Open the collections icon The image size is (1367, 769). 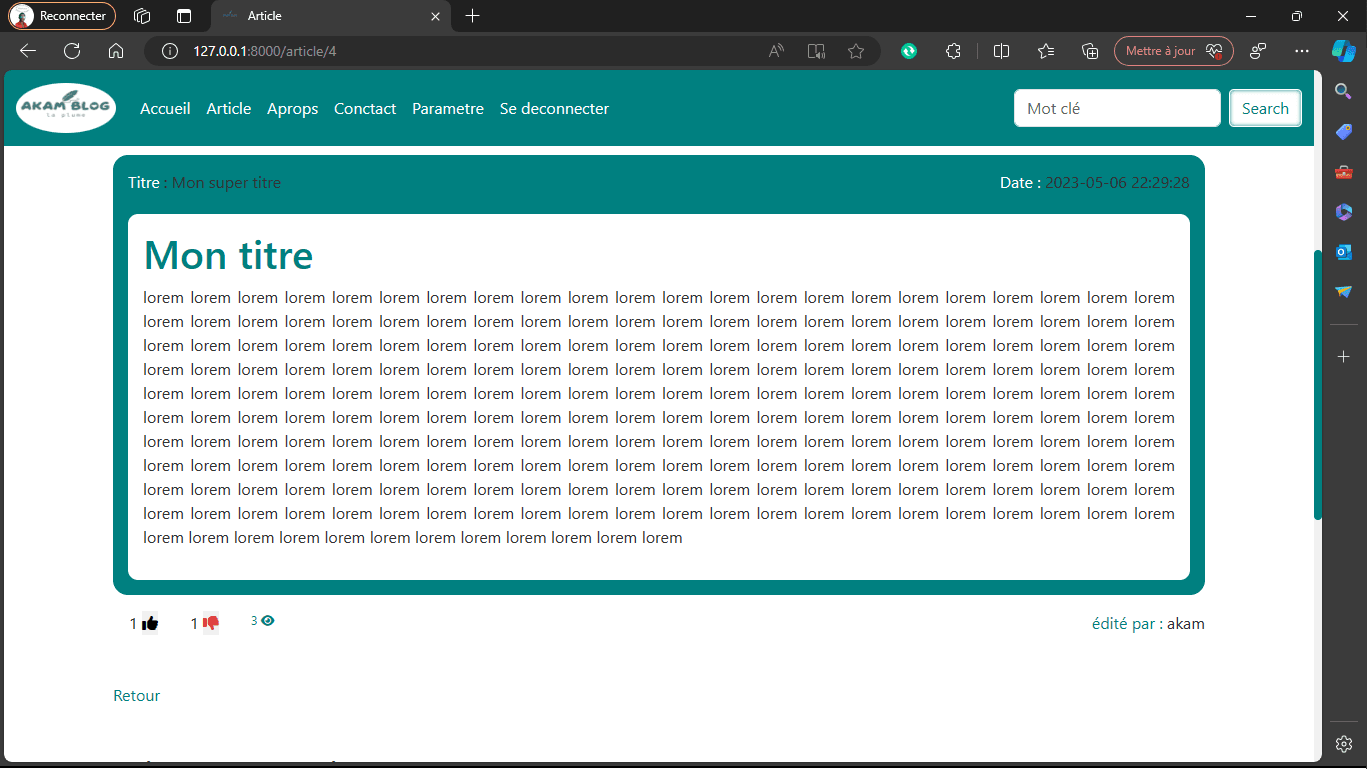click(x=1091, y=51)
